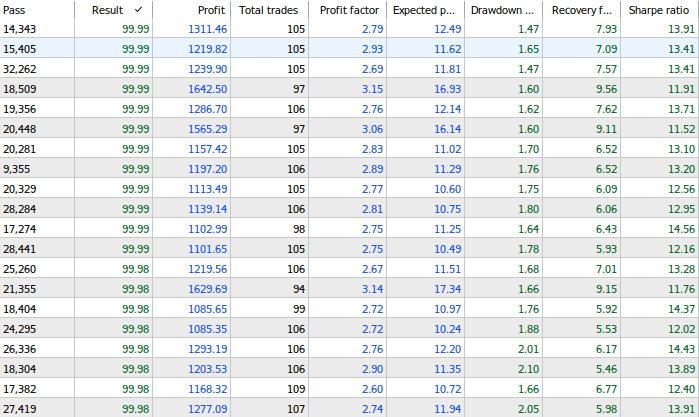The image size is (699, 417).
Task: Click profit value 1277.09
Action: tap(207, 409)
